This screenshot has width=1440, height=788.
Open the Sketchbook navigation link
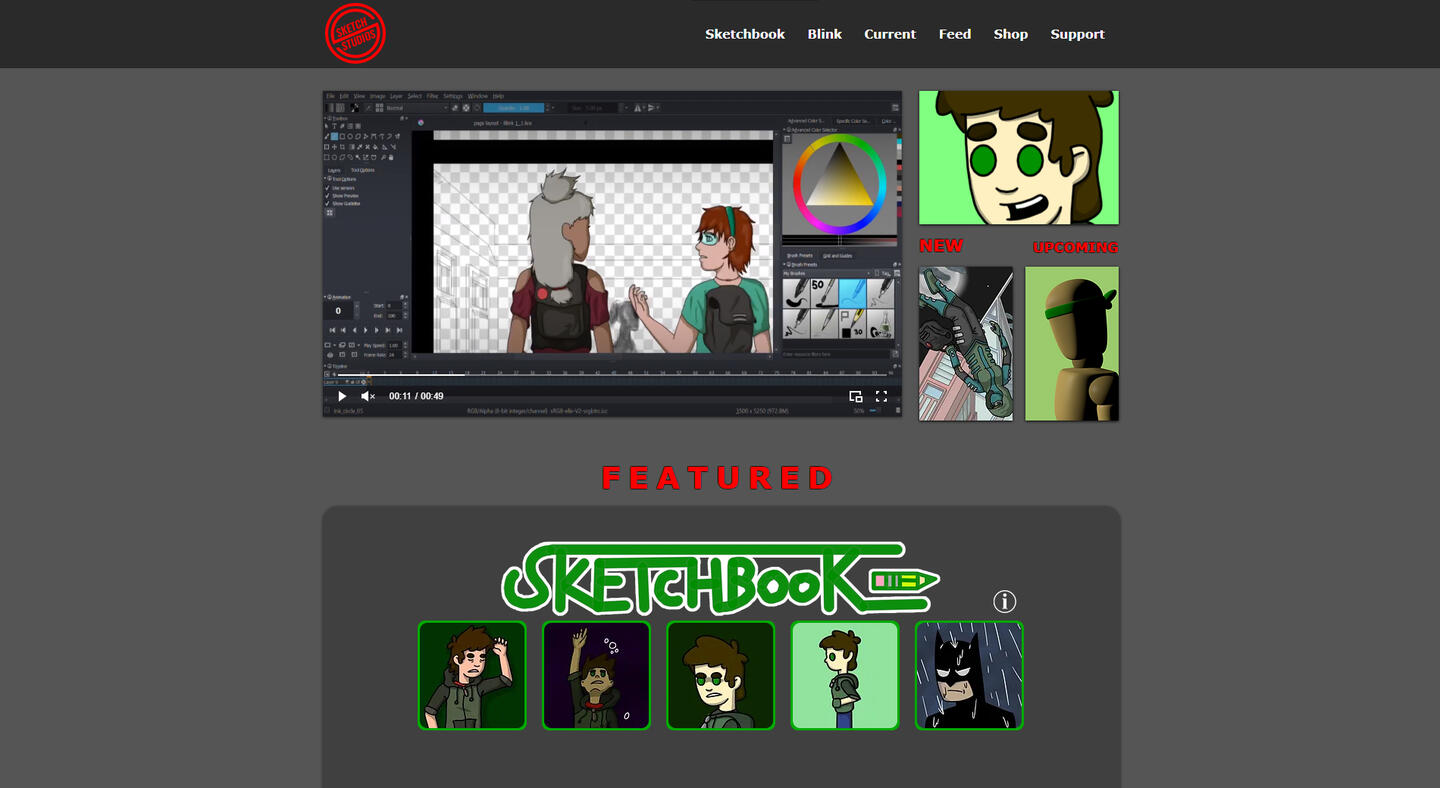745,34
